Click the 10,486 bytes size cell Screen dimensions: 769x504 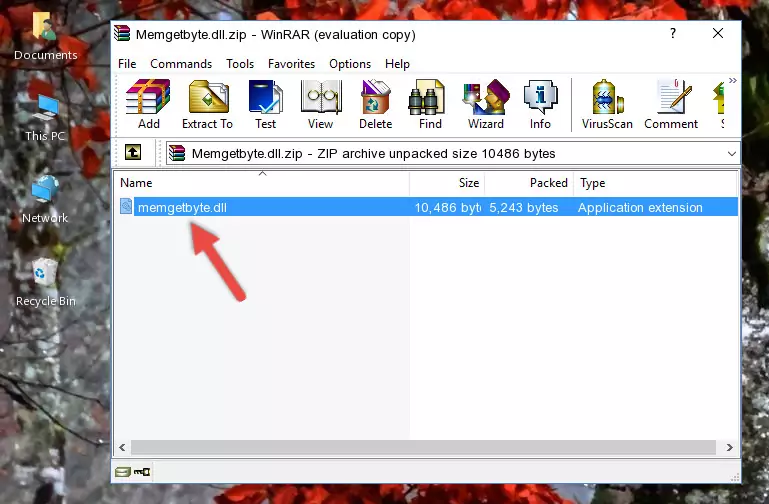[448, 207]
